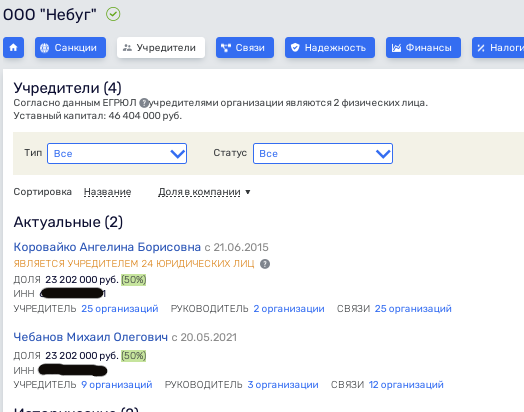
Task: Open Чебанов's 3 организации director link
Action: [x=283, y=385]
